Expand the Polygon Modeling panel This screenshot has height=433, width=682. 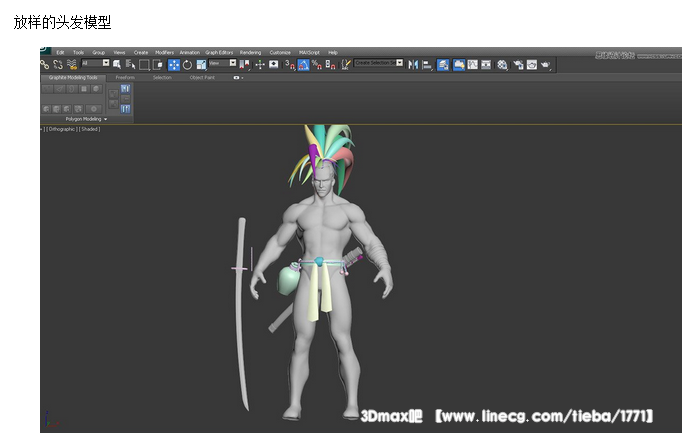click(86, 119)
